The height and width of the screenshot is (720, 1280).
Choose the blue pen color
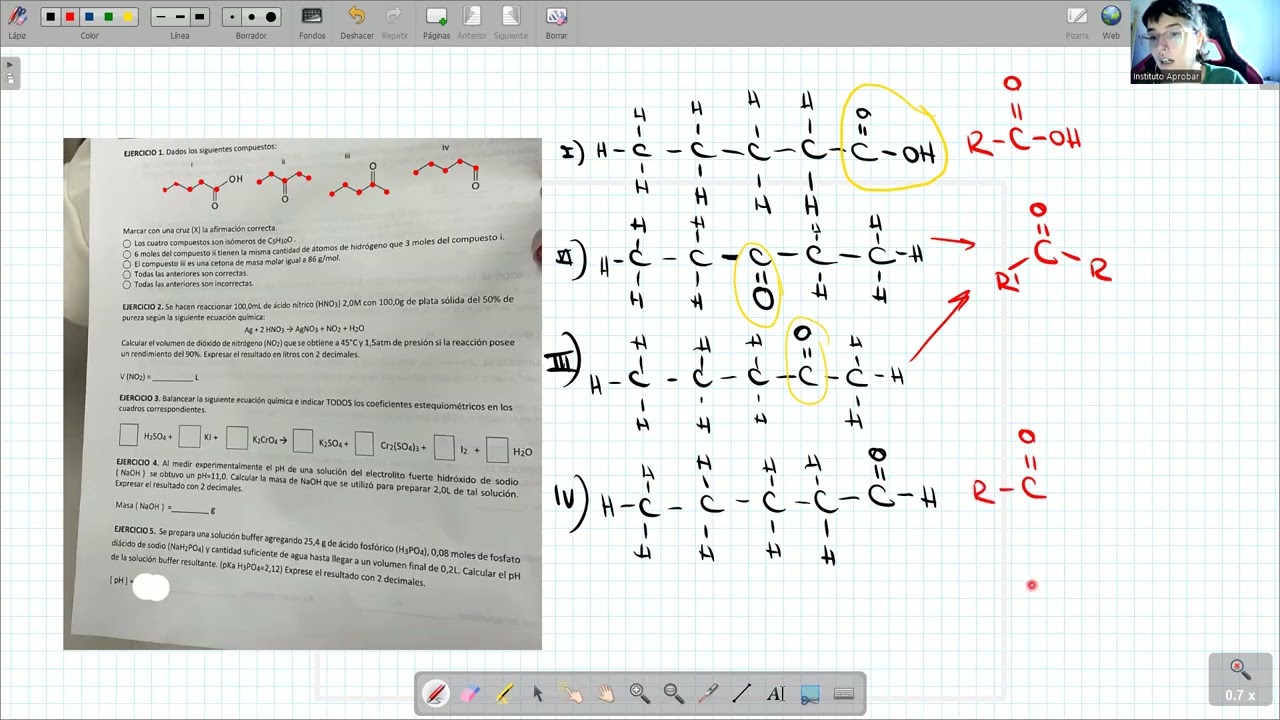(89, 17)
